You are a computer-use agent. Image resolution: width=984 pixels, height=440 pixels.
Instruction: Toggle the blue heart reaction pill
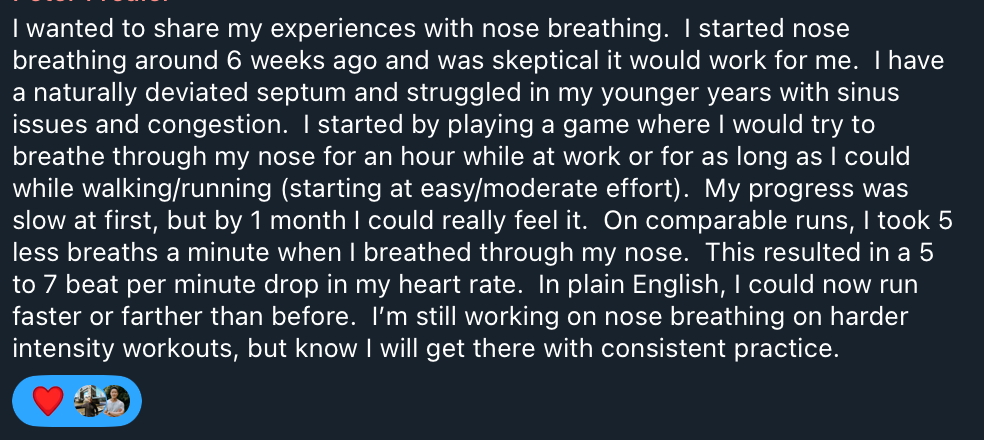click(x=77, y=401)
